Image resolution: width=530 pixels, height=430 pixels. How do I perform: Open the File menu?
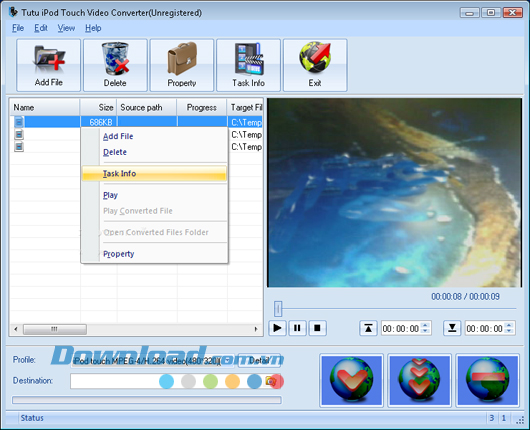click(18, 28)
